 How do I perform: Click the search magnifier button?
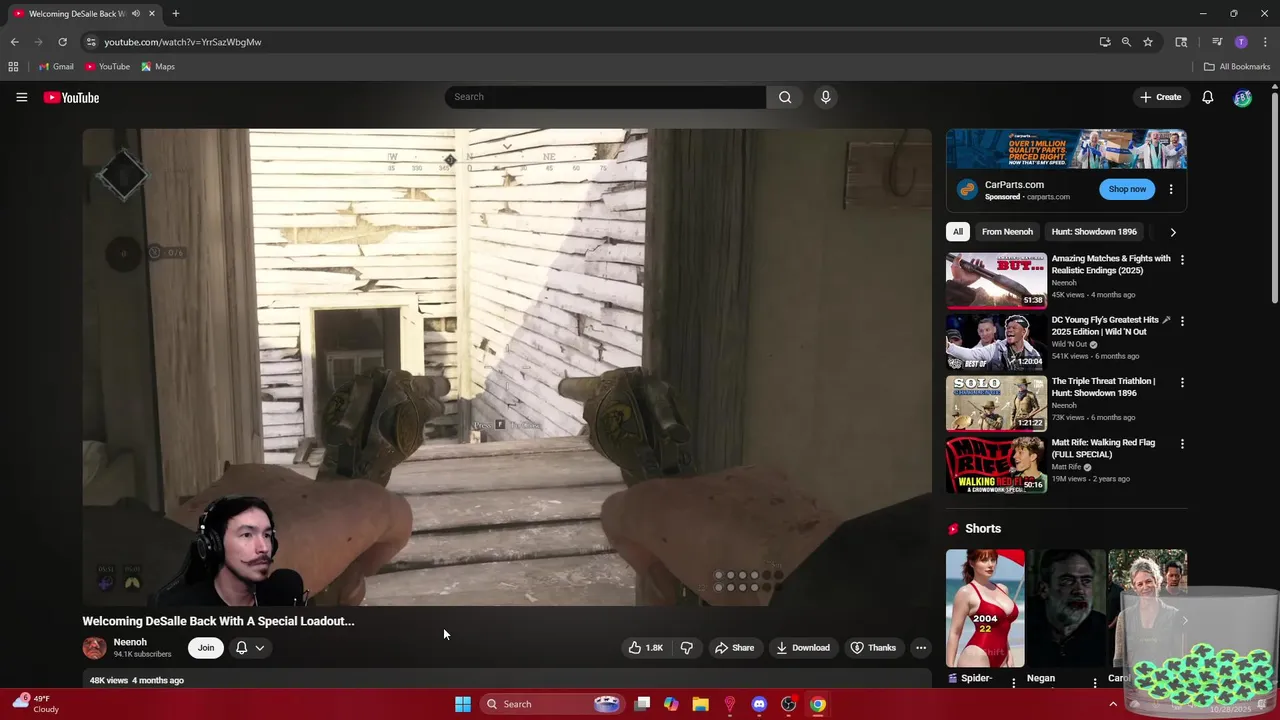(785, 97)
